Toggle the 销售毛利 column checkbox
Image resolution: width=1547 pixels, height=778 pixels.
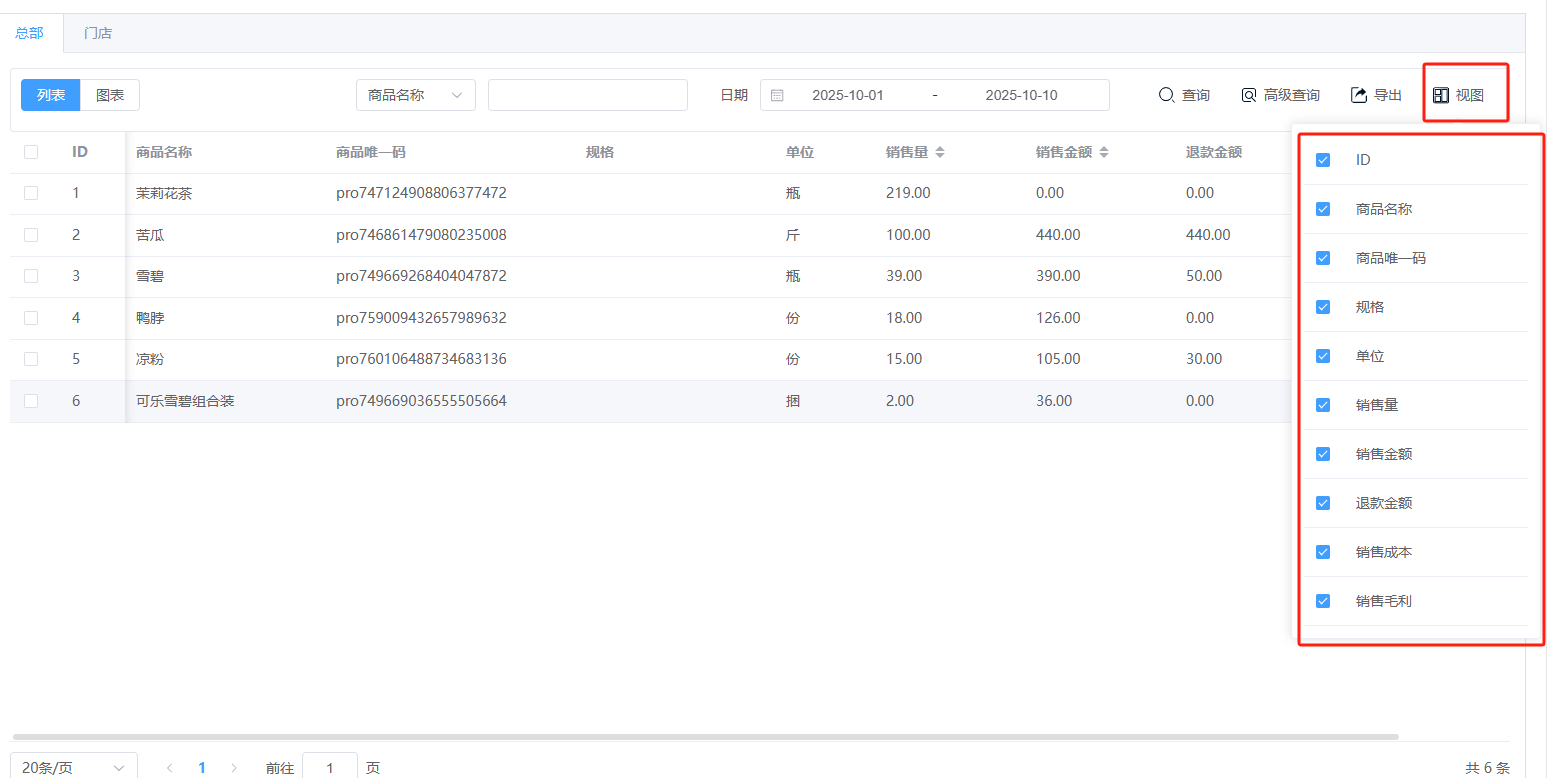[x=1323, y=601]
